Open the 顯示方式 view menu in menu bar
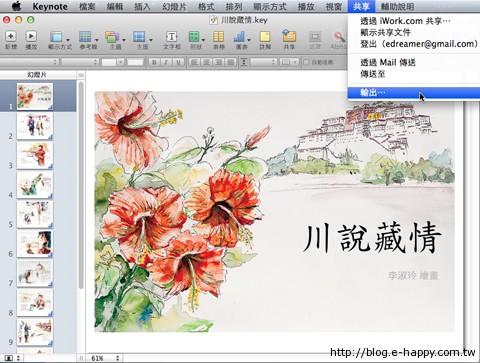The height and width of the screenshot is (363, 480). coord(270,6)
